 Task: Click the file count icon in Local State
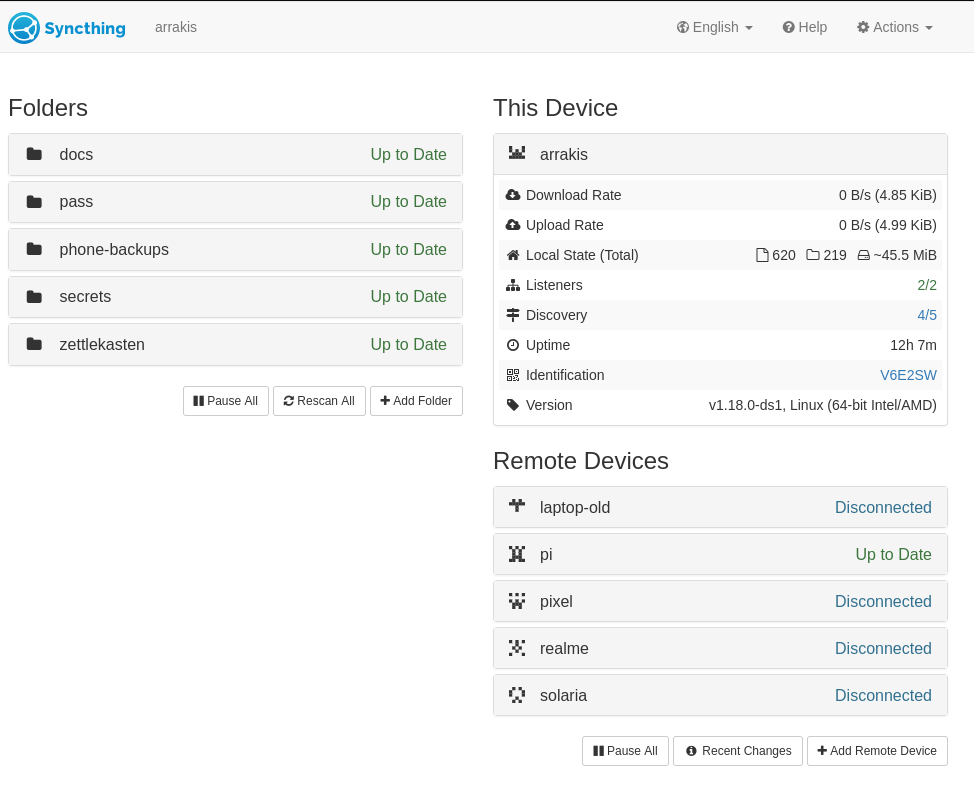[762, 255]
